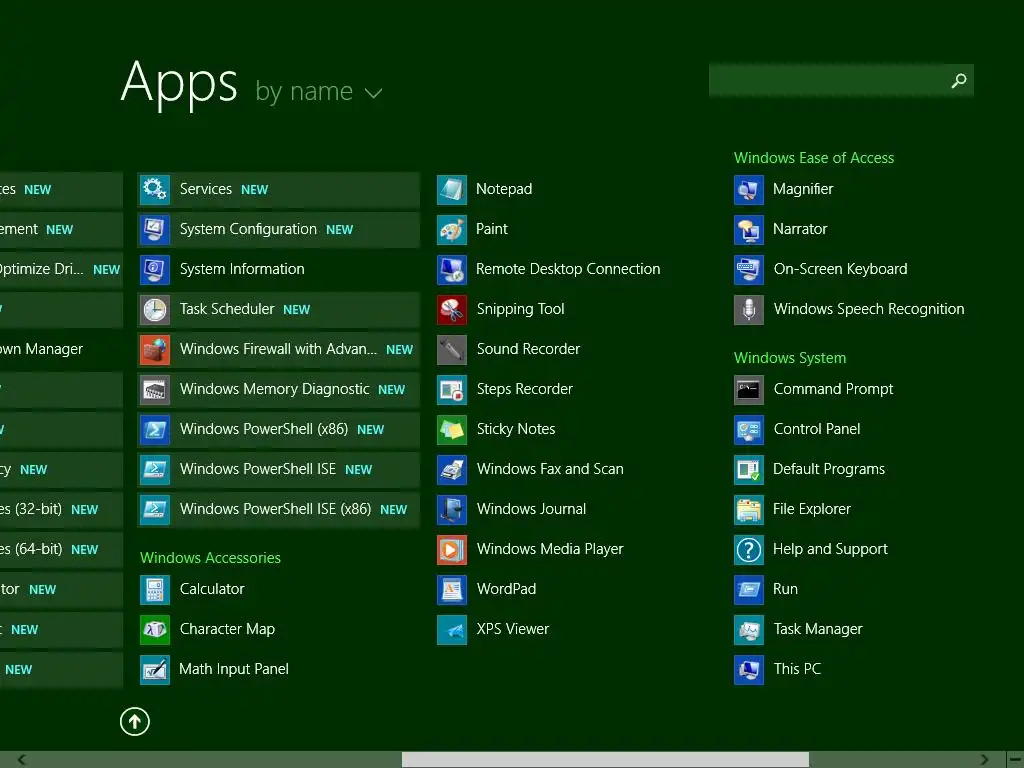Select the Windows System group heading

(790, 358)
